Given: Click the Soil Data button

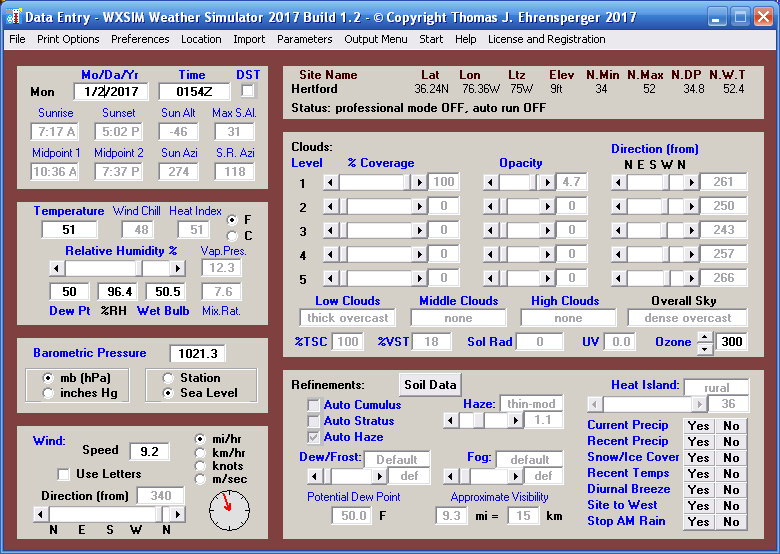Looking at the screenshot, I should [429, 385].
